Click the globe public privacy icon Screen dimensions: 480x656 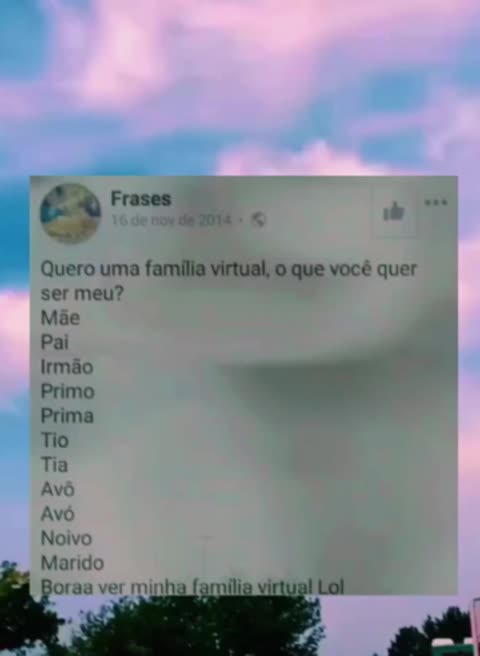coord(258,219)
